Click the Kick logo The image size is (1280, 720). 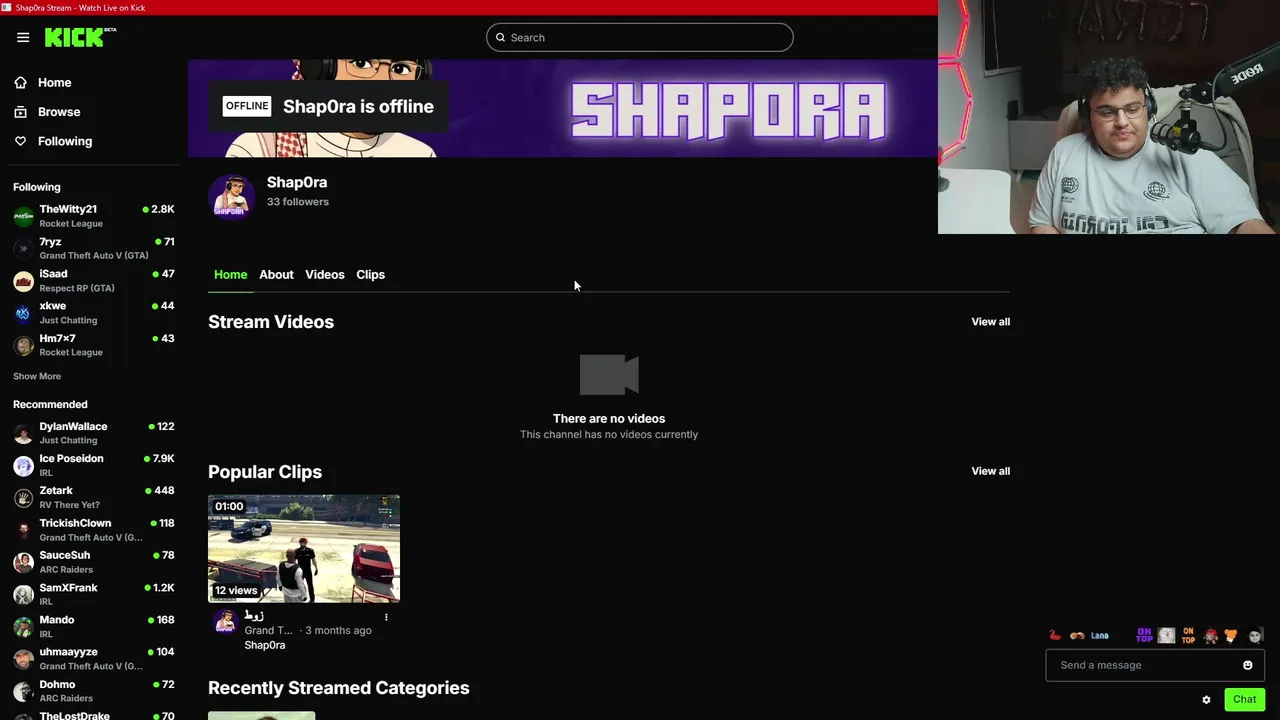coord(80,37)
